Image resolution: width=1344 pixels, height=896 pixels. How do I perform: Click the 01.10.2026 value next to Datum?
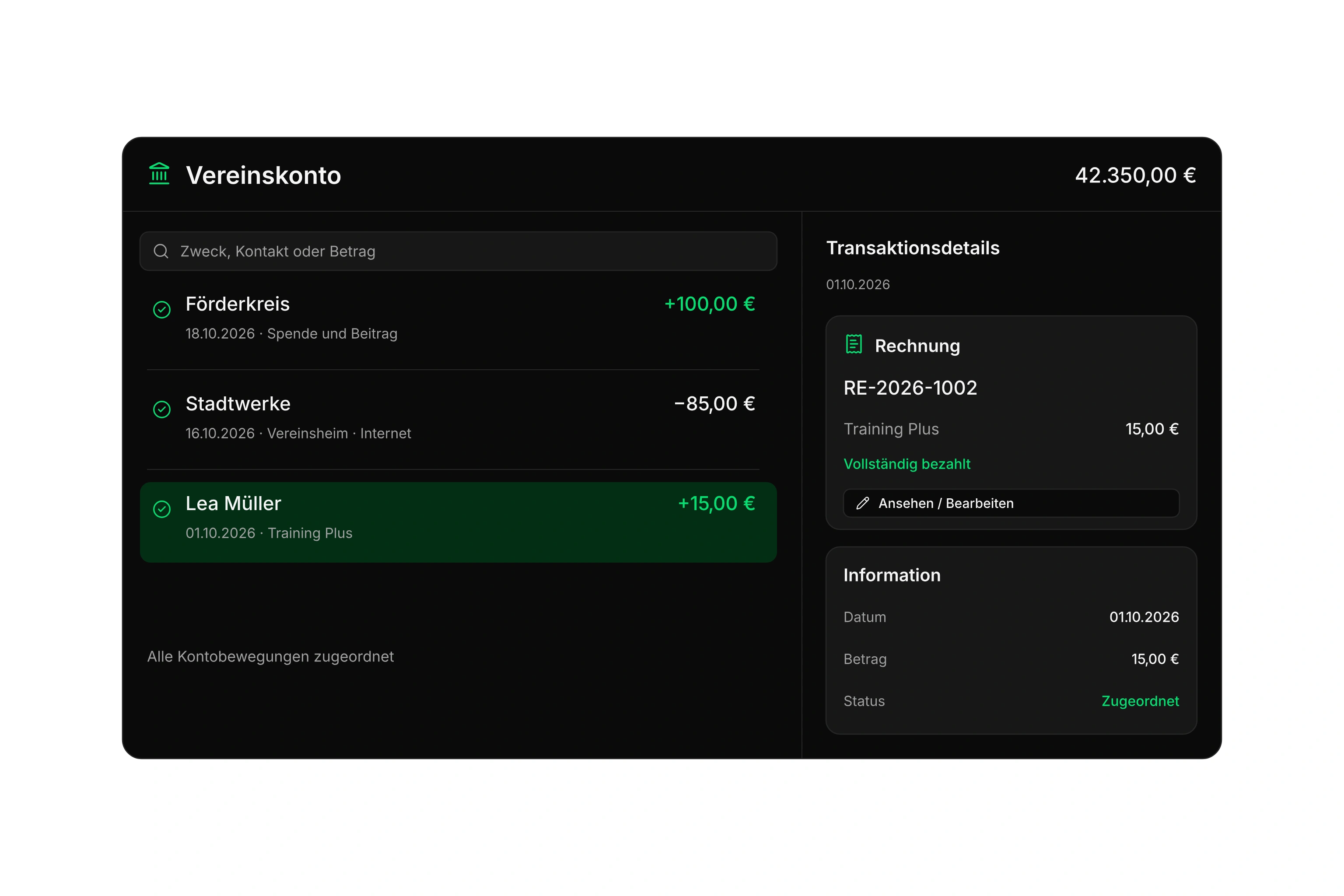(1144, 617)
